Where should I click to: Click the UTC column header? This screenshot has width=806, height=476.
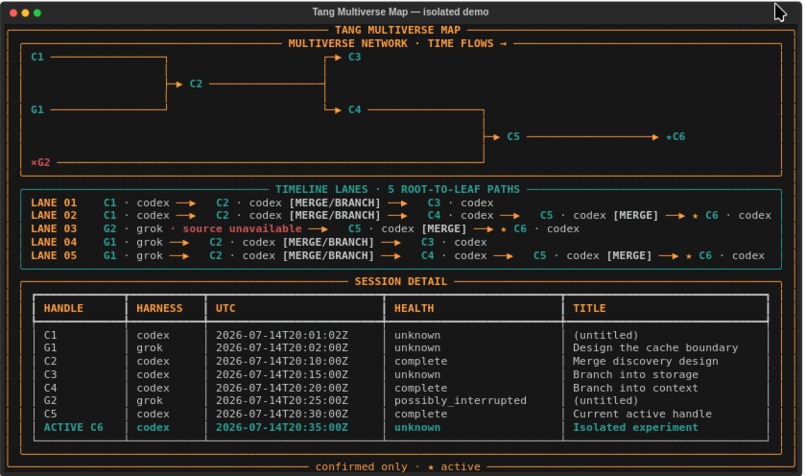(226, 308)
